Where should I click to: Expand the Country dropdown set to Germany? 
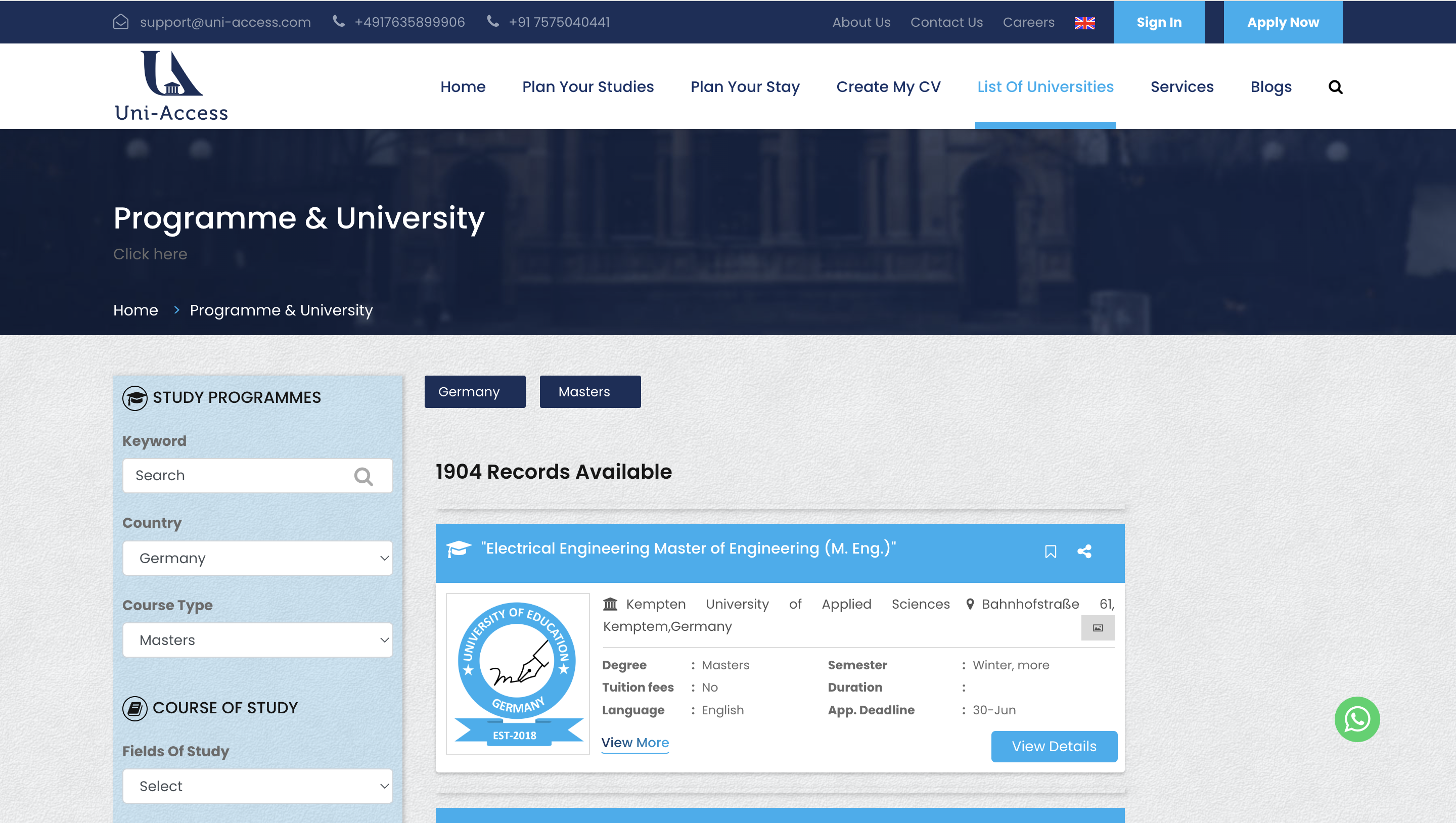[x=258, y=559]
